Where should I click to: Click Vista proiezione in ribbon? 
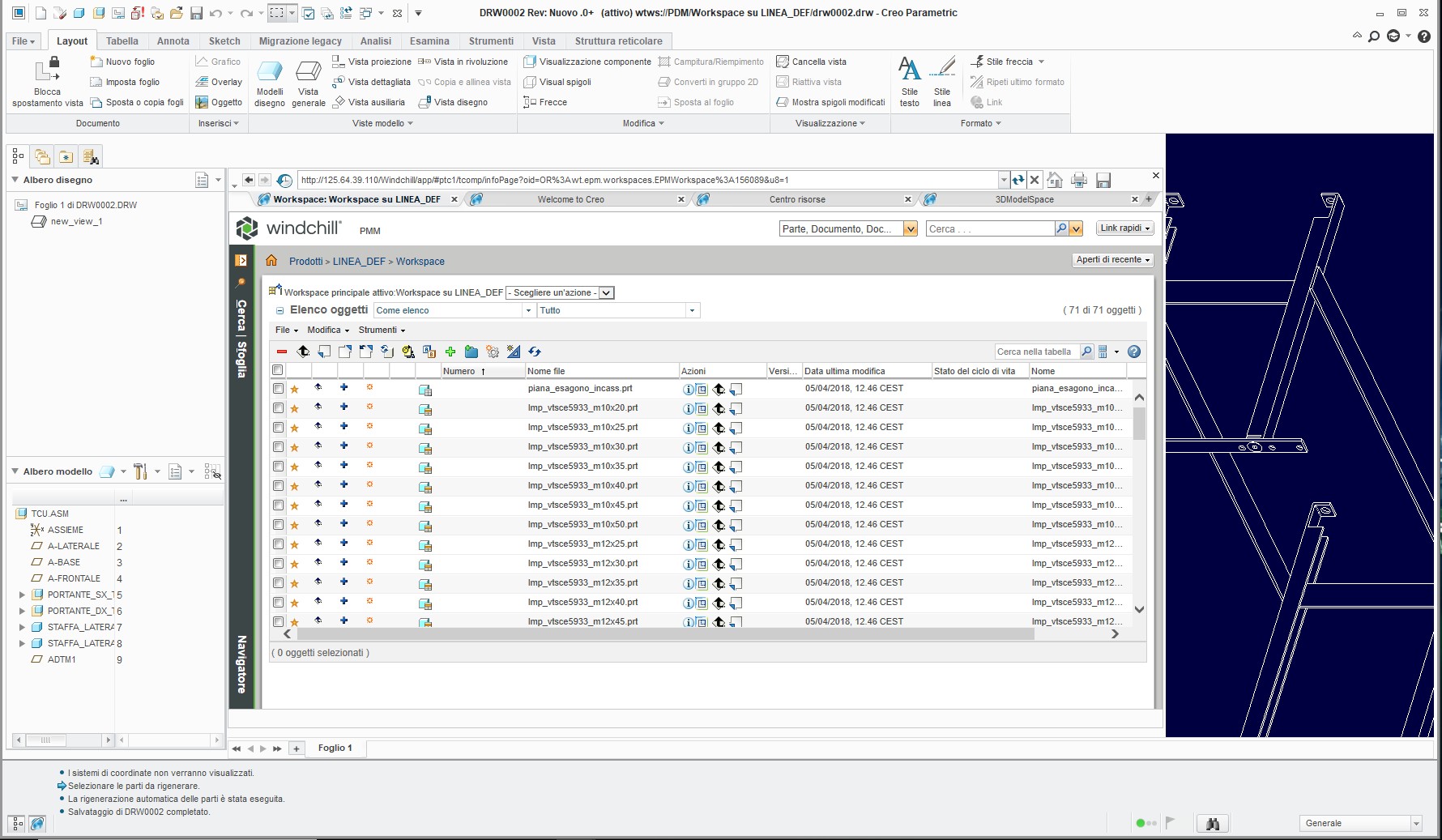coord(372,62)
